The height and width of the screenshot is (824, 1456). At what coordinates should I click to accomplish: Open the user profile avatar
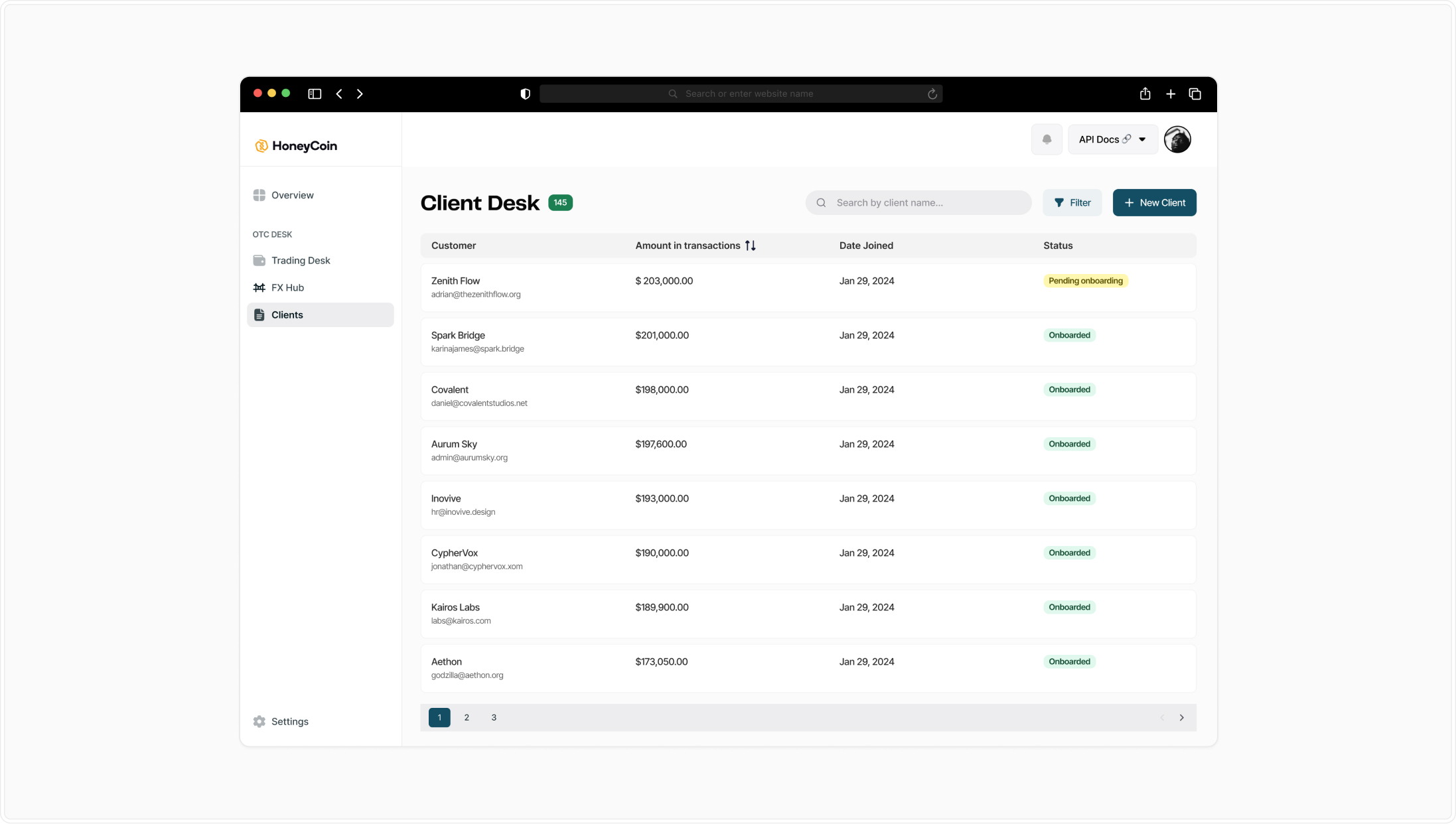[x=1177, y=139]
